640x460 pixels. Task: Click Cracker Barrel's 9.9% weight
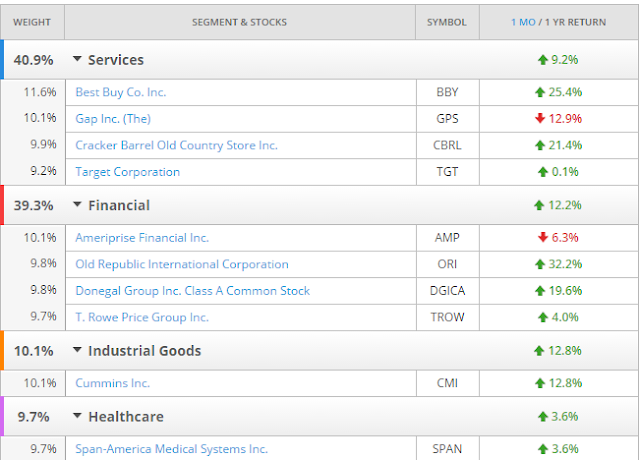pos(43,144)
